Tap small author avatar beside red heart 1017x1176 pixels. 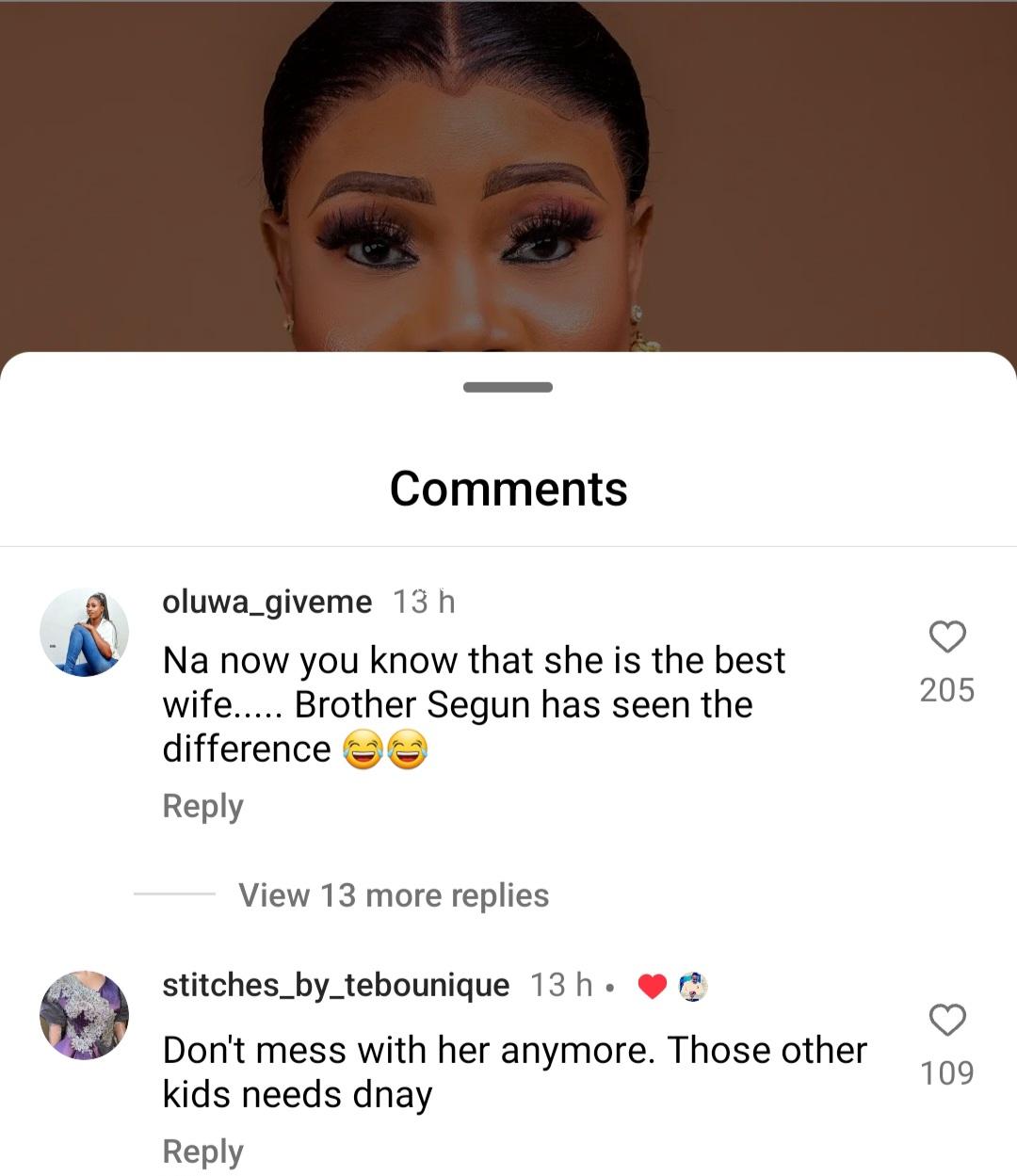tap(693, 986)
